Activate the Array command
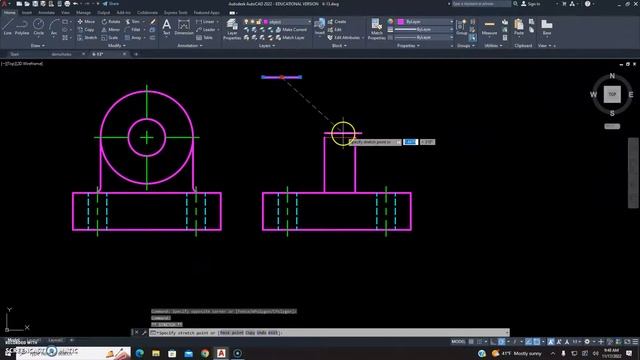The image size is (640, 360). 133,38
